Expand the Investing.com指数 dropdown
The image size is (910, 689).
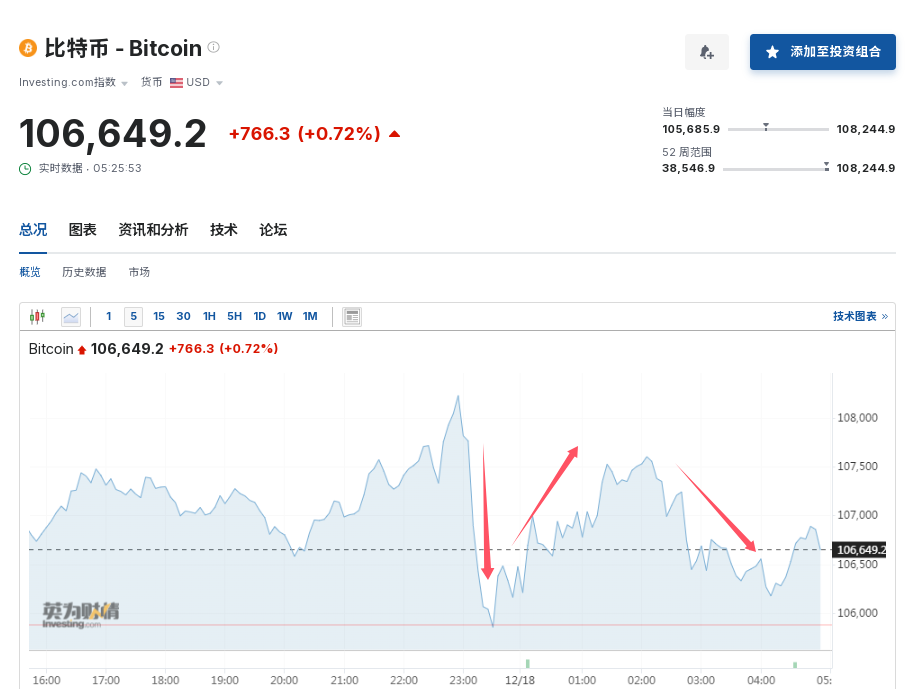tap(124, 83)
